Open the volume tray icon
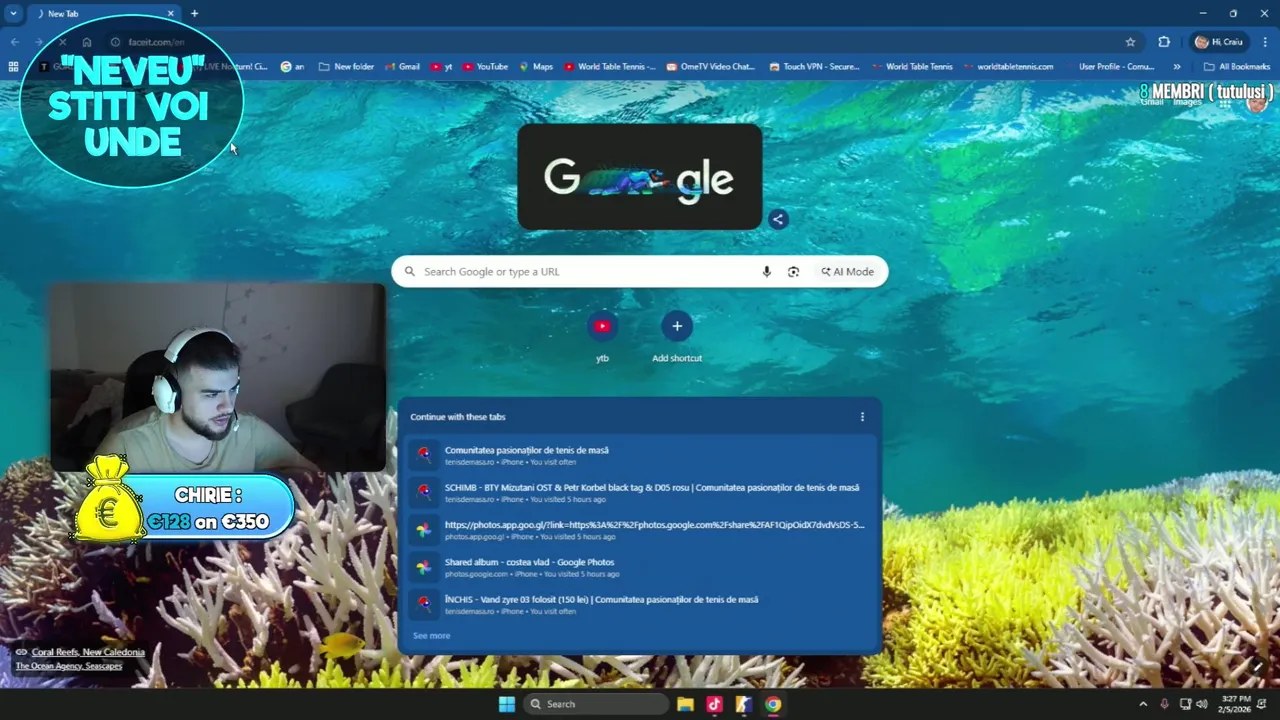This screenshot has height=720, width=1280. click(1200, 704)
